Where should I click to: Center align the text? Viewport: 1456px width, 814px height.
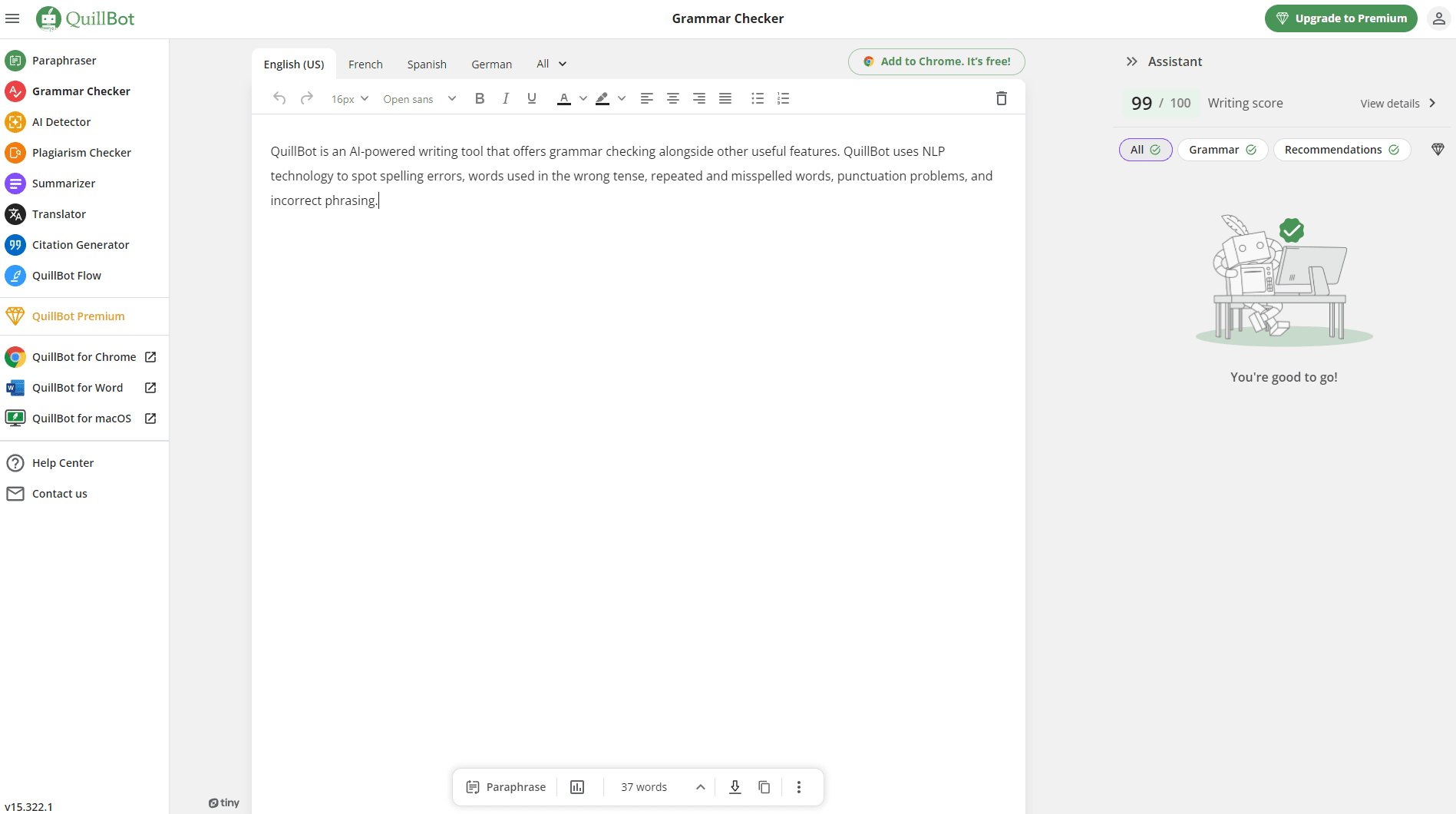(x=673, y=98)
